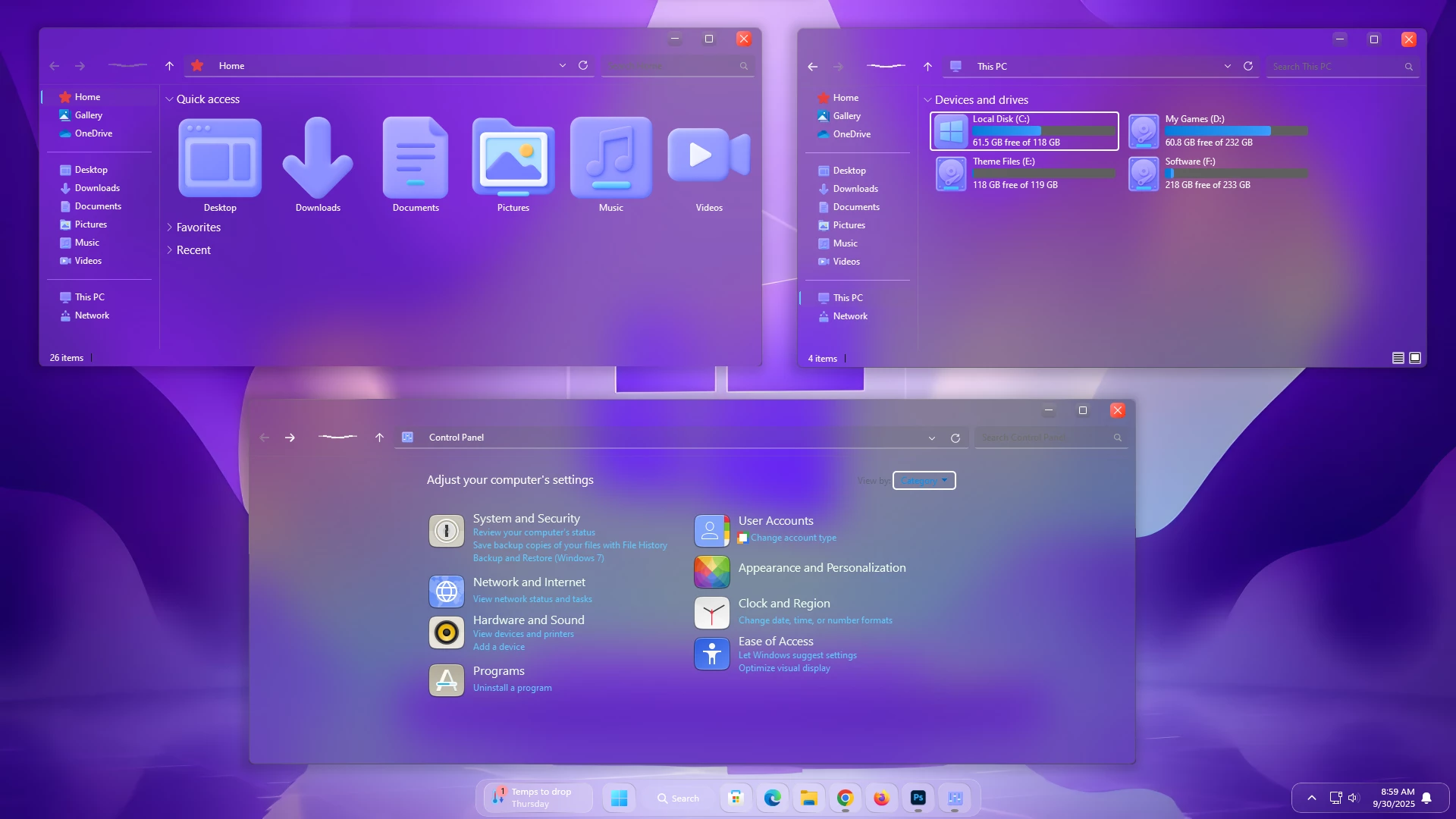This screenshot has width=1456, height=819.
Task: Open the System and Security category icon
Action: click(x=447, y=531)
